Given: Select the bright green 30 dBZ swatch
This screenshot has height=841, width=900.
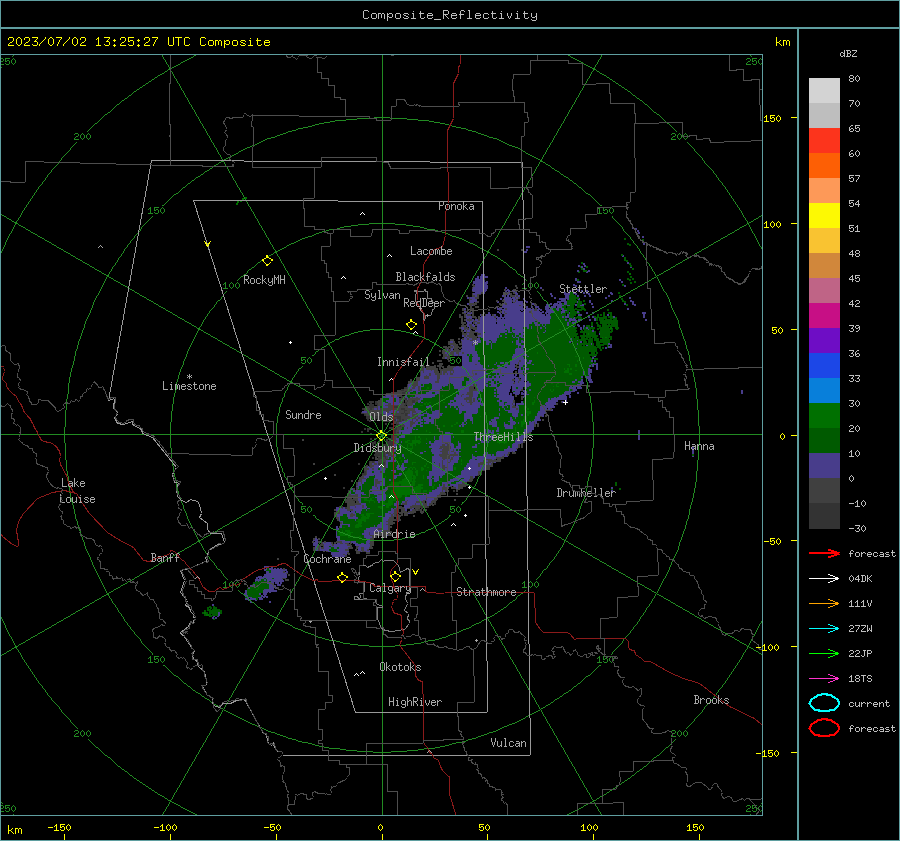Looking at the screenshot, I should tap(824, 416).
